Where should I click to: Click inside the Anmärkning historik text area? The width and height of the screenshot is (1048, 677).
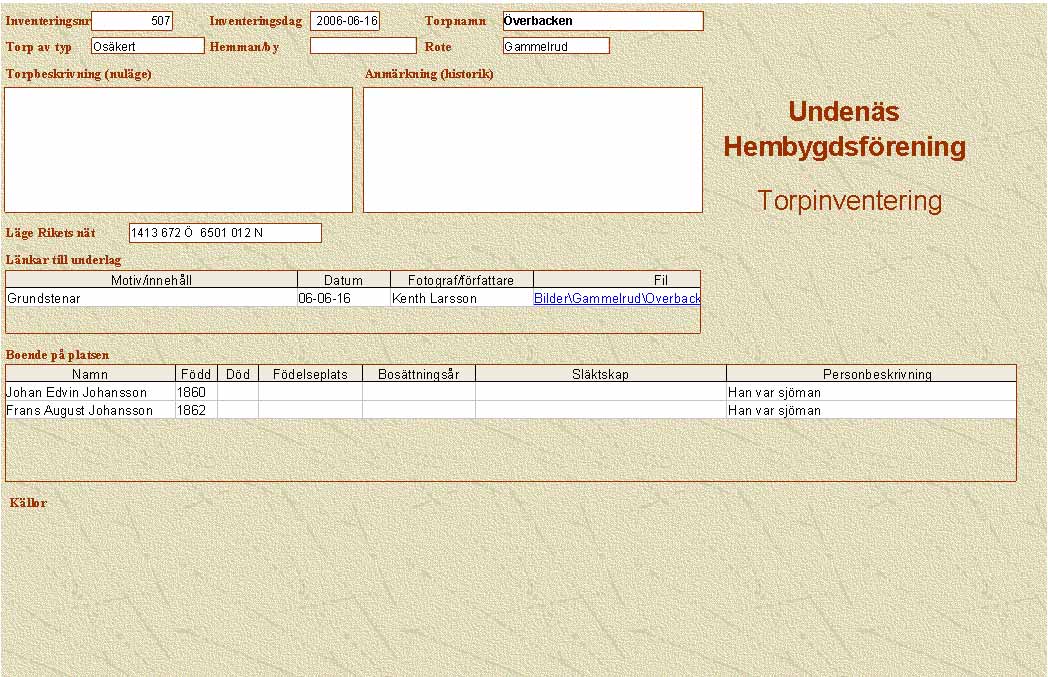click(x=532, y=150)
